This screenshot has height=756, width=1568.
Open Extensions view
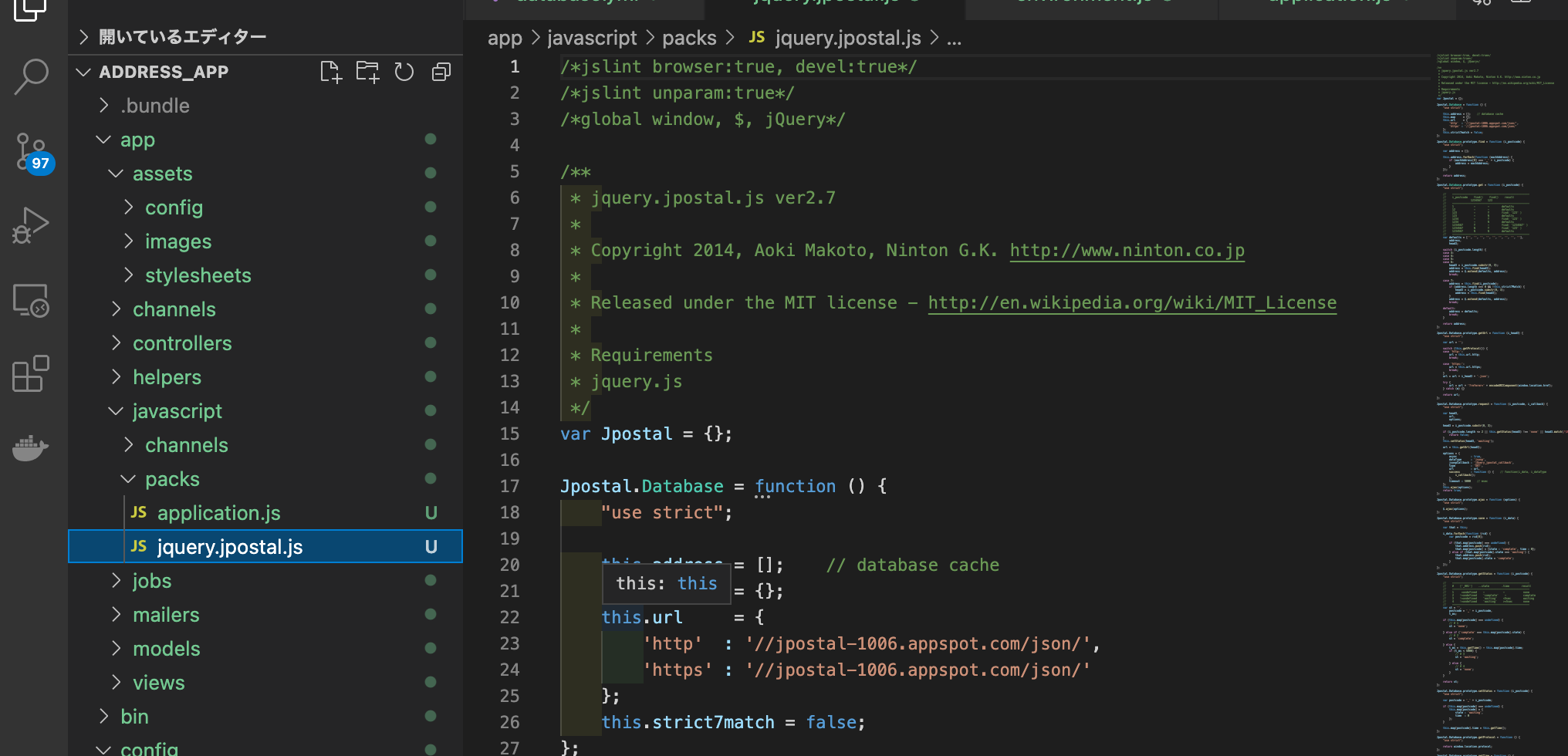pos(31,374)
